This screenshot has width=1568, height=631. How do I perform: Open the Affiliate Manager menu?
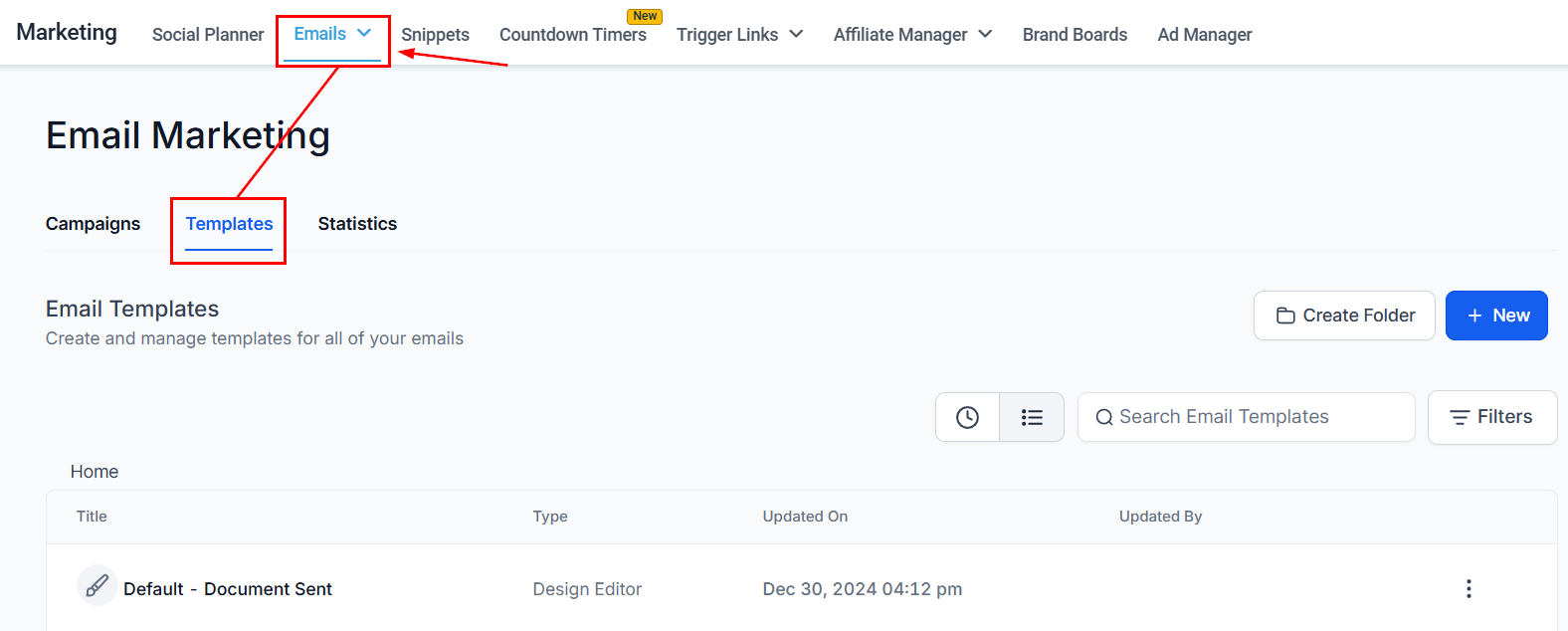[x=900, y=35]
